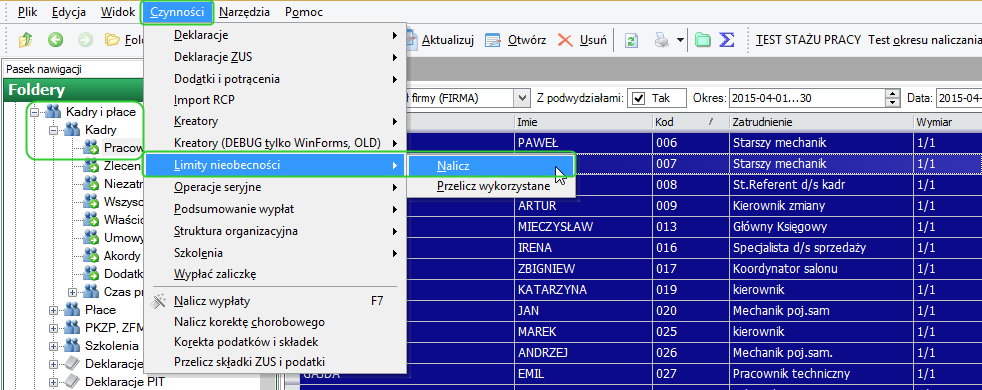Choose Korekta podatków i składek
Viewport: 982px width, 390px height.
[276, 342]
